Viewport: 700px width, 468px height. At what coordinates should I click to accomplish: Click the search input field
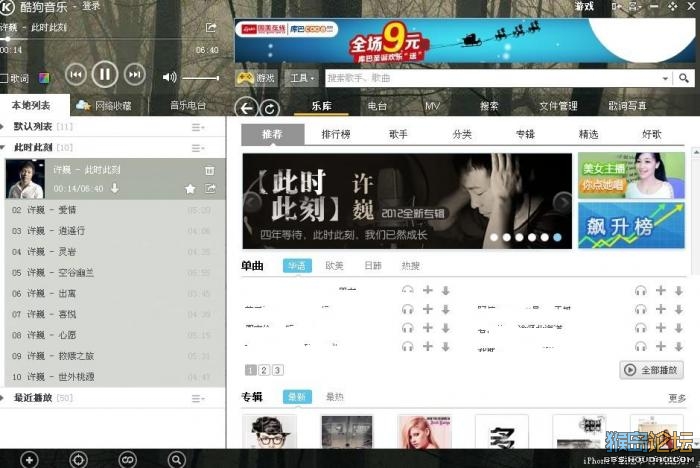pyautogui.click(x=493, y=78)
